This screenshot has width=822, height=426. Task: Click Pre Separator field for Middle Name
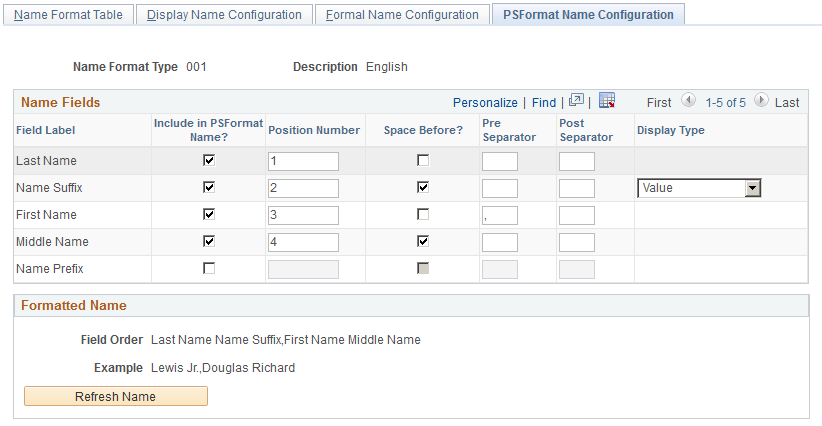(500, 242)
